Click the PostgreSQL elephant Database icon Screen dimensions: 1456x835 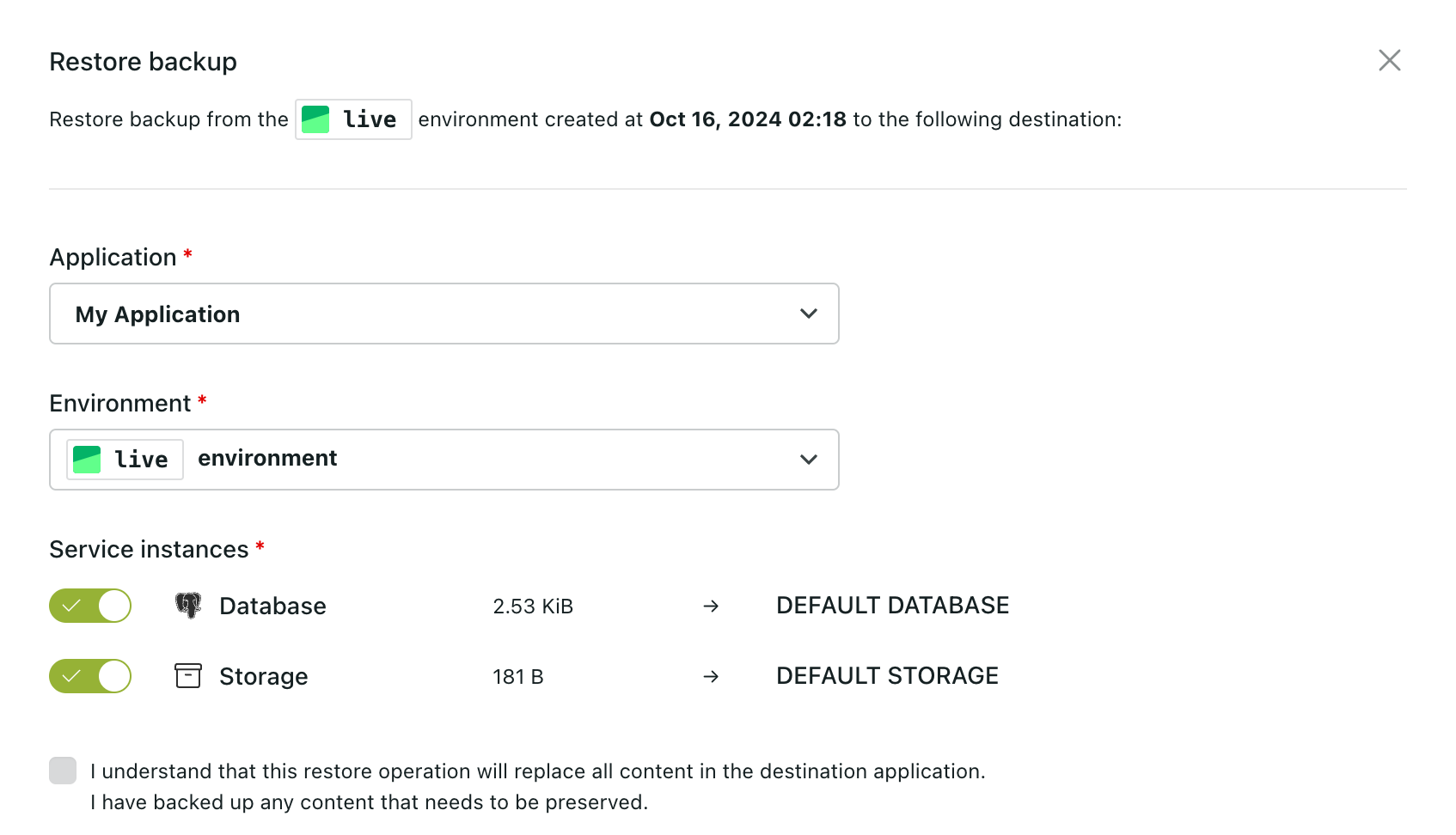point(188,606)
